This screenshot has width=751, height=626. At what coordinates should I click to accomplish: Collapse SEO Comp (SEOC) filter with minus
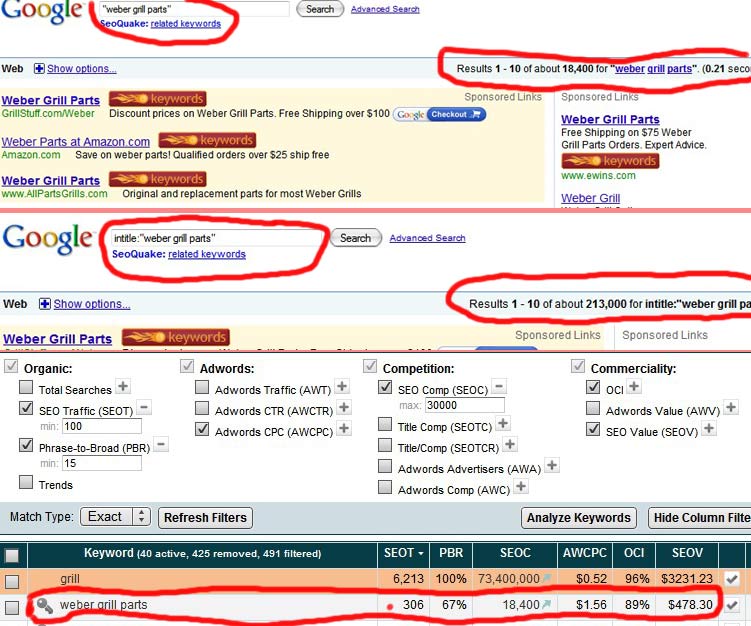499,386
